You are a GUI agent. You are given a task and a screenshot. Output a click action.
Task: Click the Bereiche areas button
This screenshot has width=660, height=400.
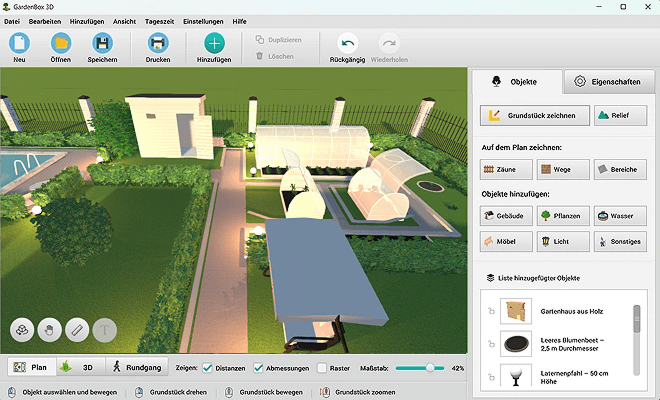(620, 169)
